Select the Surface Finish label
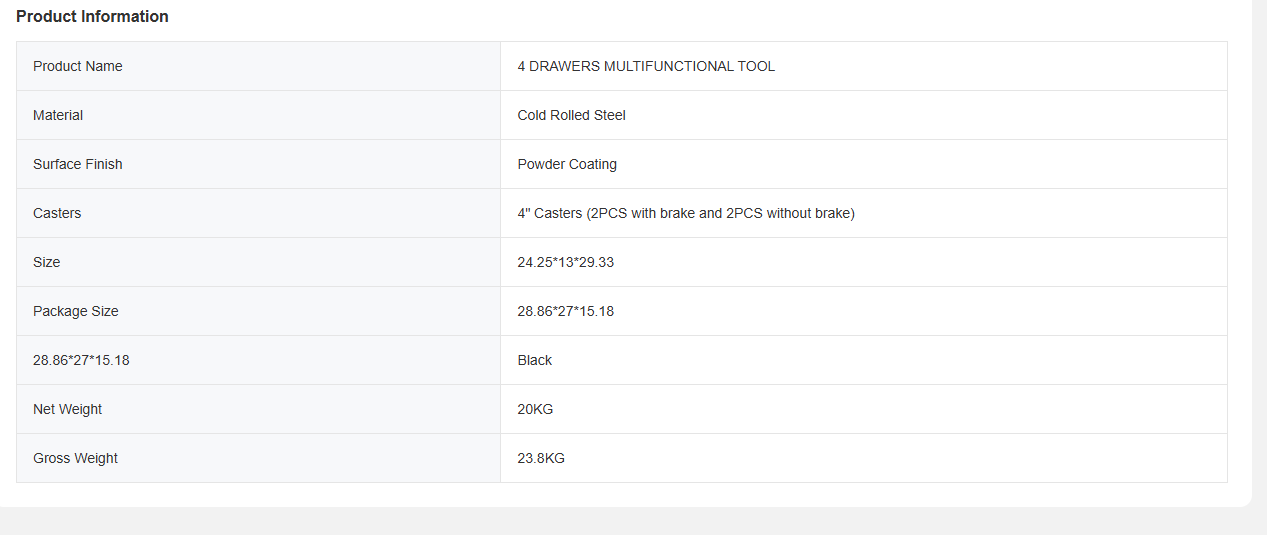The height and width of the screenshot is (535, 1267). [78, 164]
